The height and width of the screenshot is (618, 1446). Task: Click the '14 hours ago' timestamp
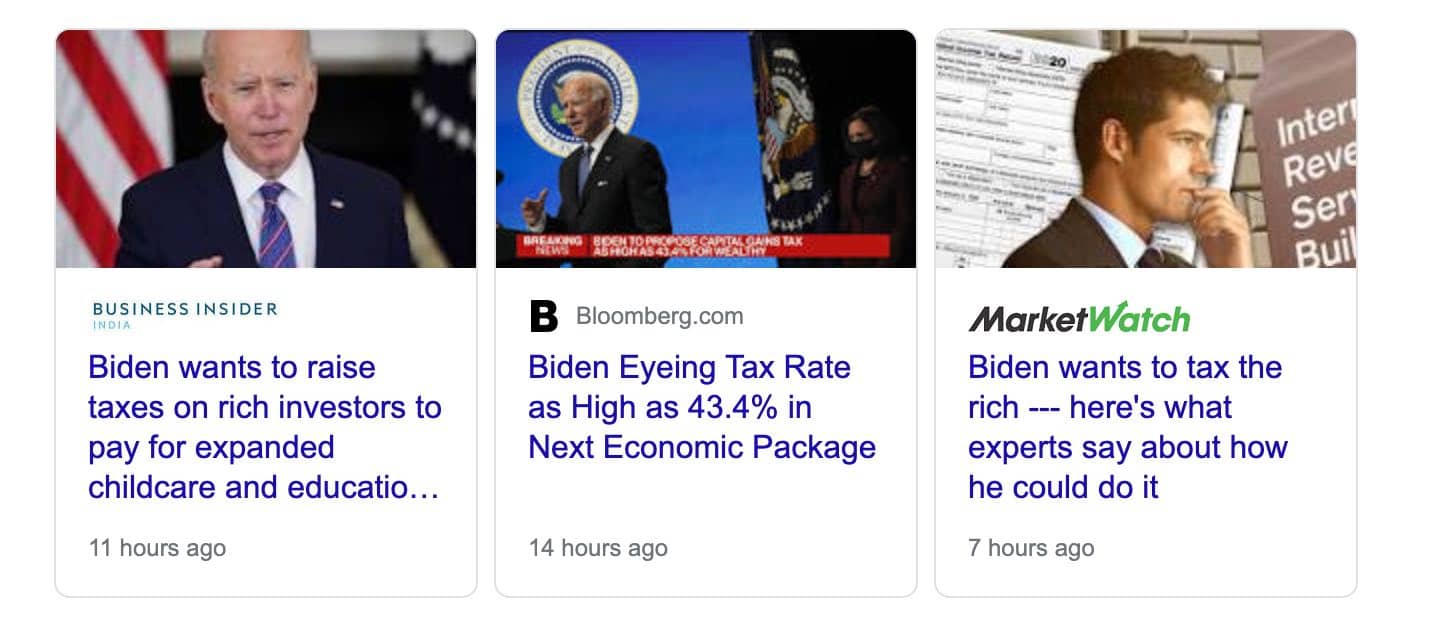tap(598, 548)
